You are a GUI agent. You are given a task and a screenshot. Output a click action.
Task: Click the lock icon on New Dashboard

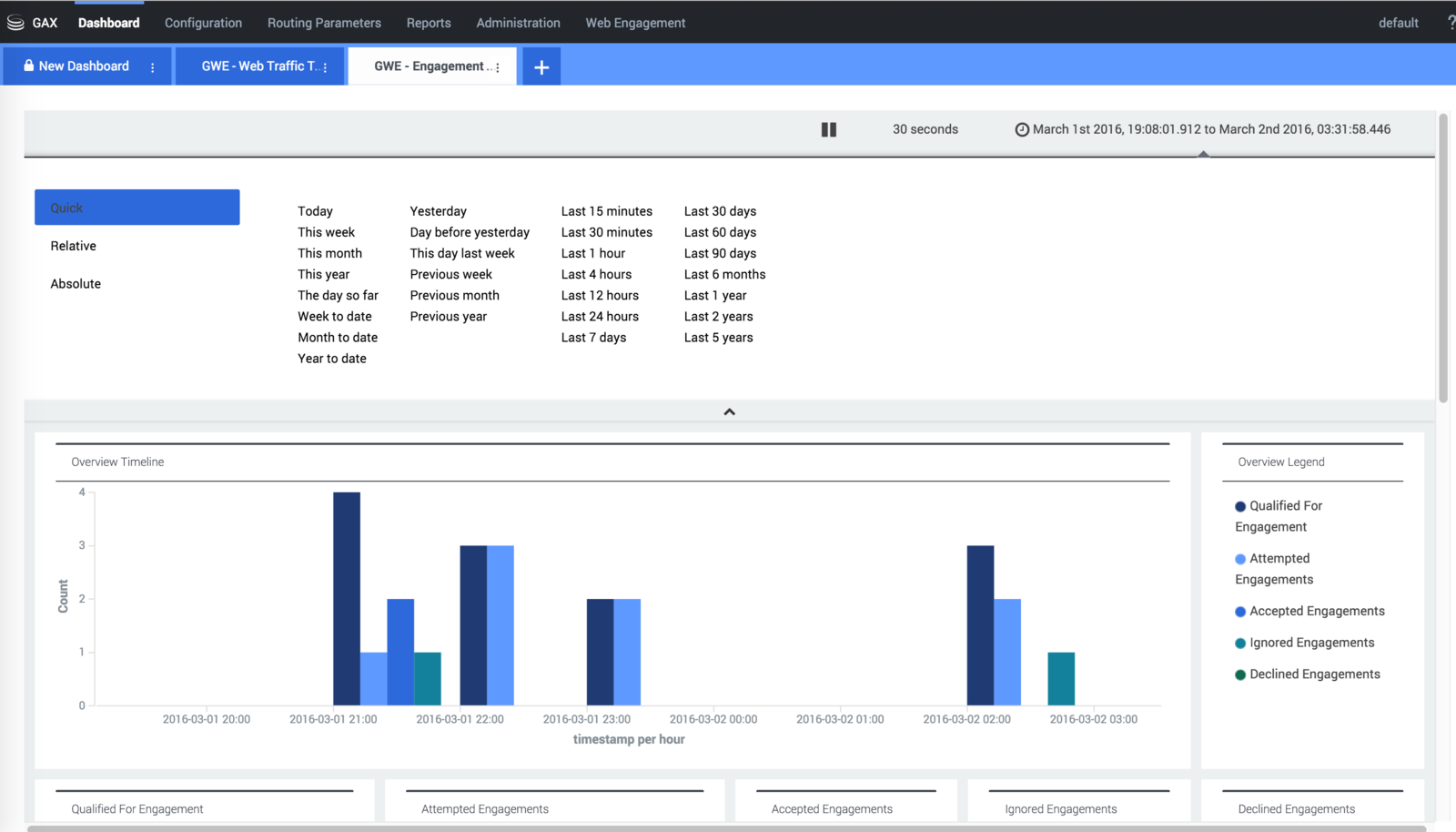(28, 66)
